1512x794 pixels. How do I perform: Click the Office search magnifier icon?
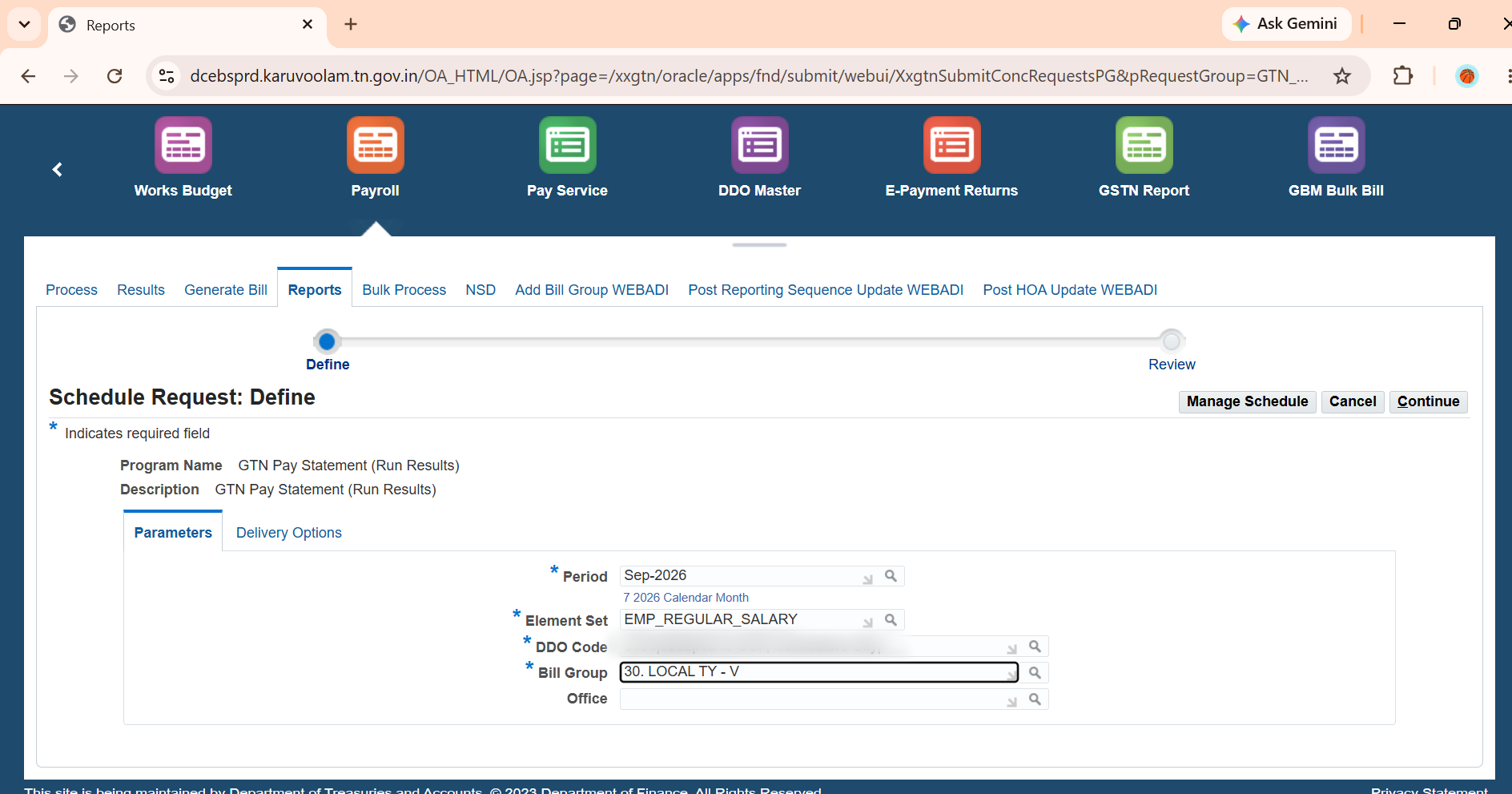[1035, 699]
